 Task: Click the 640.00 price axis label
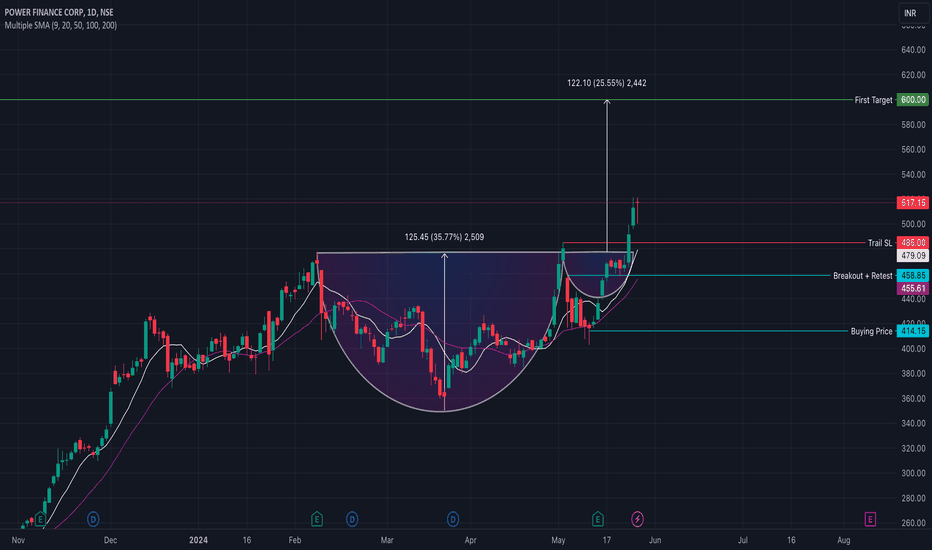click(913, 50)
